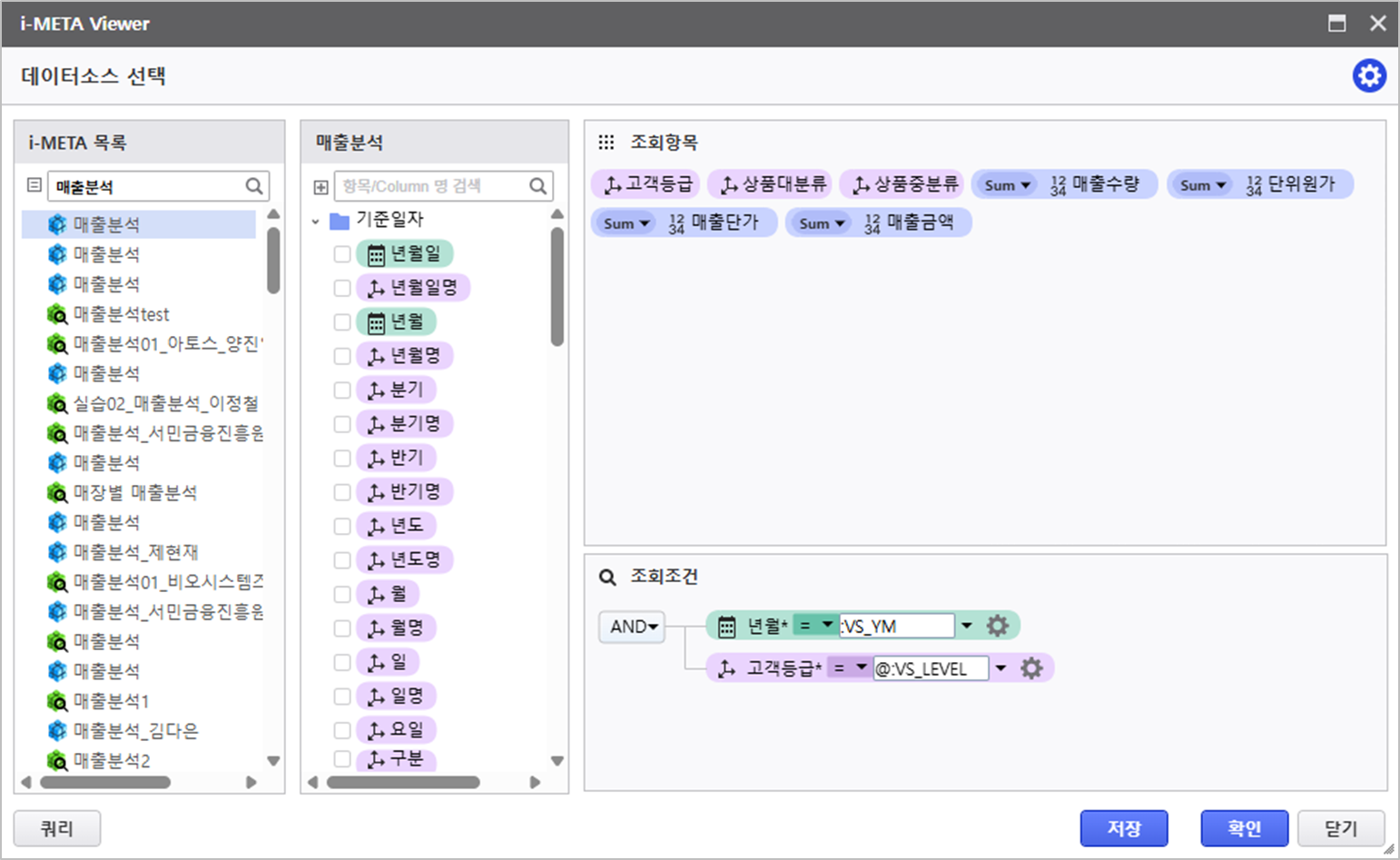This screenshot has height=860, width=1400.
Task: Click the cube icon of 매출분석test
Action: 57,314
